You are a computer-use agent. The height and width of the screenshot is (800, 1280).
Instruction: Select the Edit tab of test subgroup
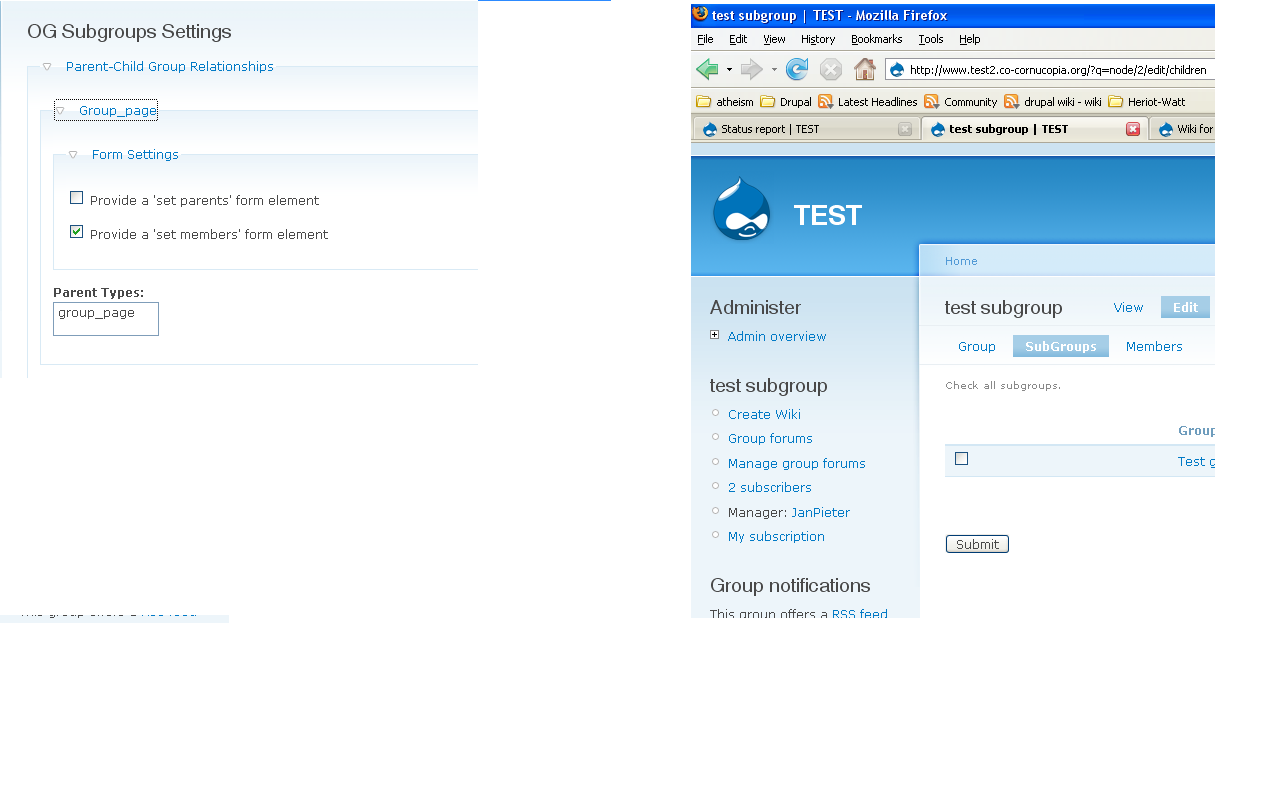(x=1185, y=308)
